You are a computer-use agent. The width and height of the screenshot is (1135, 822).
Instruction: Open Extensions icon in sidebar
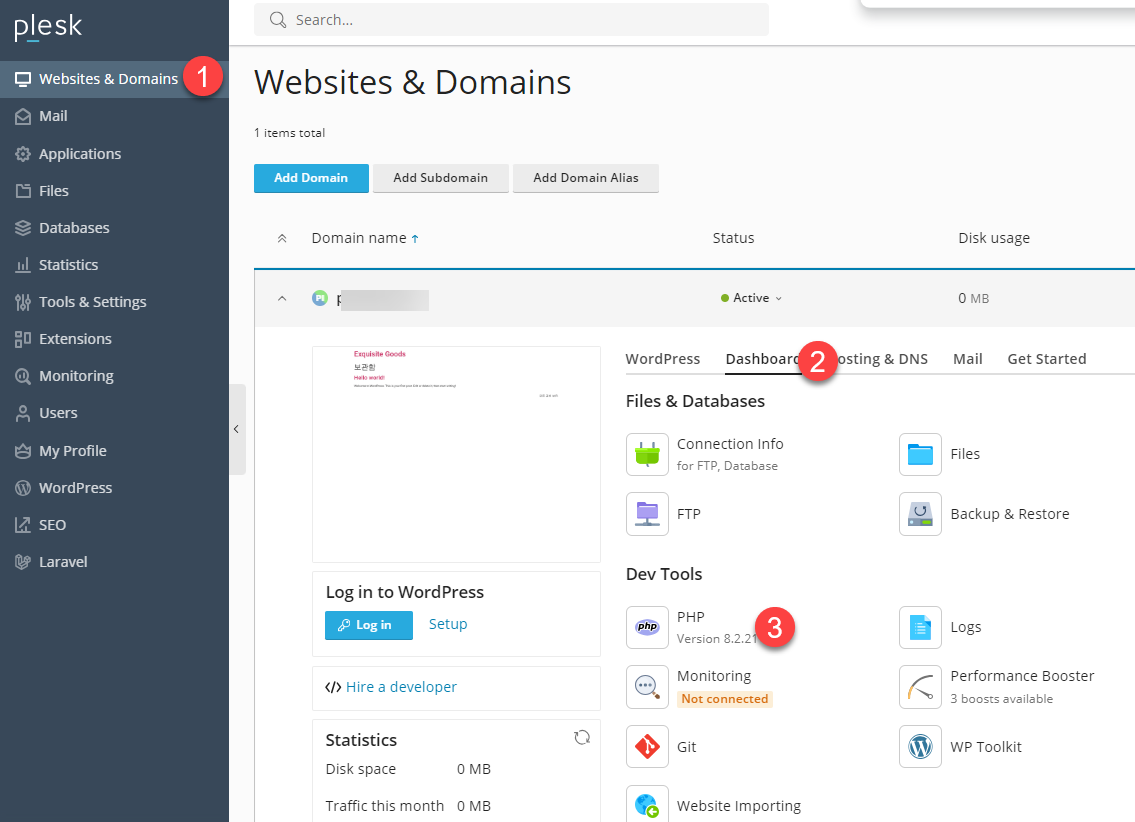[23, 339]
